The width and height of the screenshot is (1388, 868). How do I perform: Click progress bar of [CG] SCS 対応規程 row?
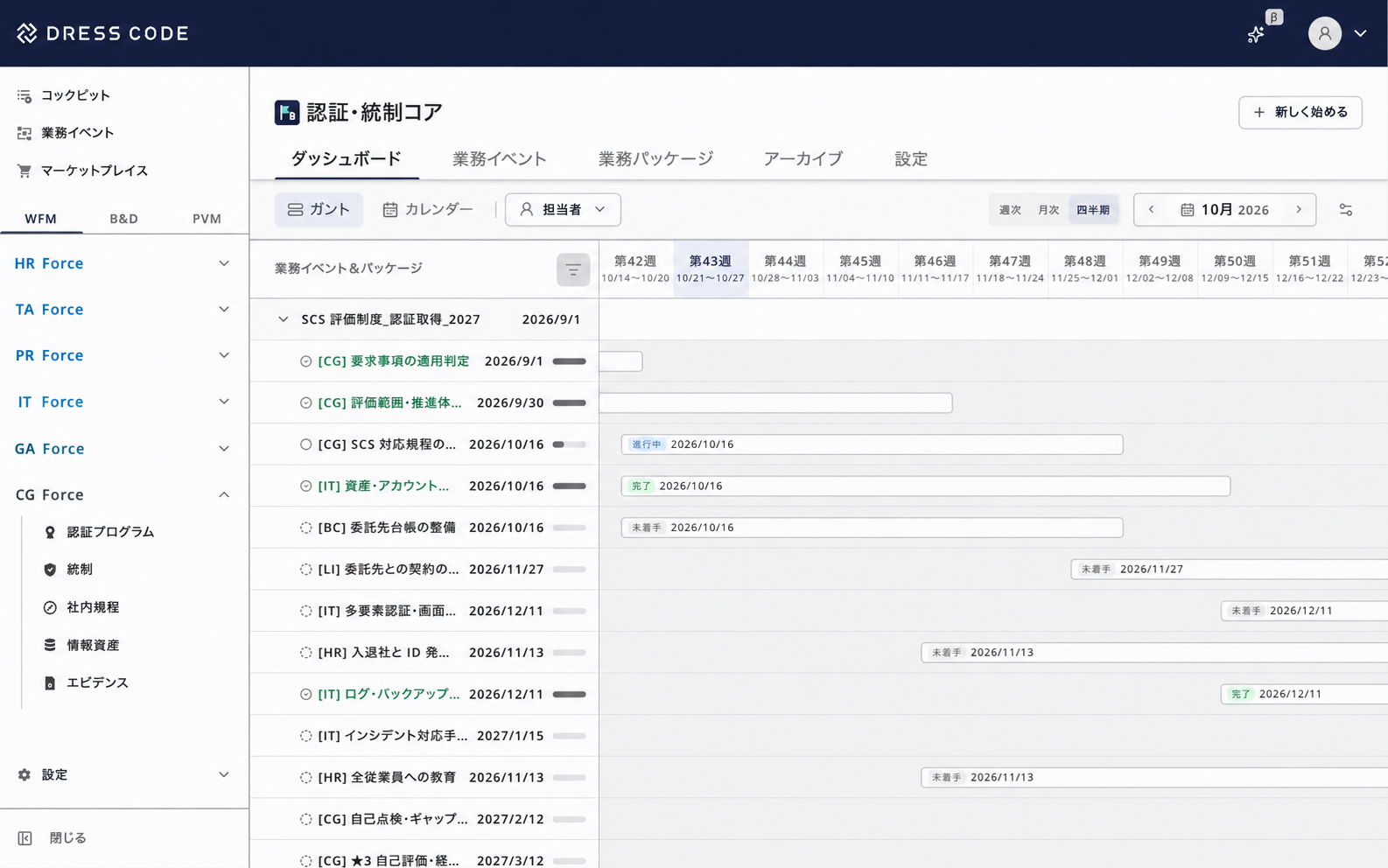[569, 444]
